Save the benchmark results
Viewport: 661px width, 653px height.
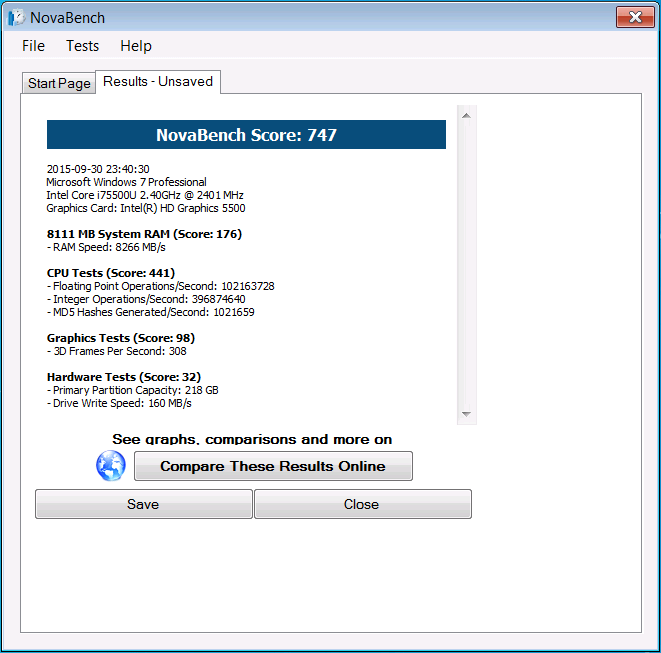tap(143, 504)
